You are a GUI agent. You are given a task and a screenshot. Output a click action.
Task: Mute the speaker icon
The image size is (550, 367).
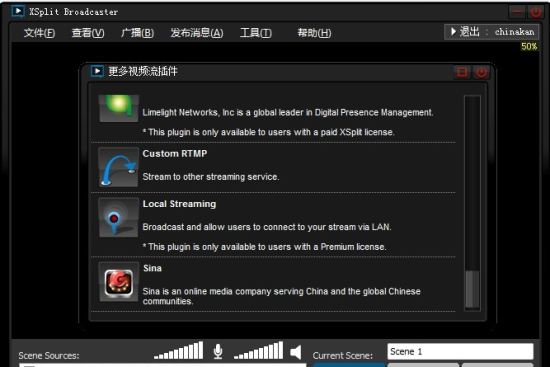click(296, 352)
